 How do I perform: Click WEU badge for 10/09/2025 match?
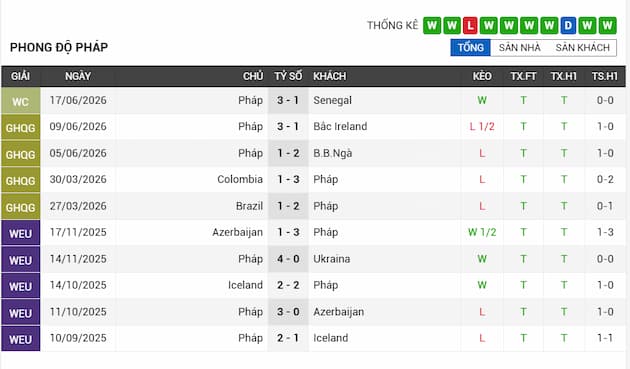[x=20, y=338]
